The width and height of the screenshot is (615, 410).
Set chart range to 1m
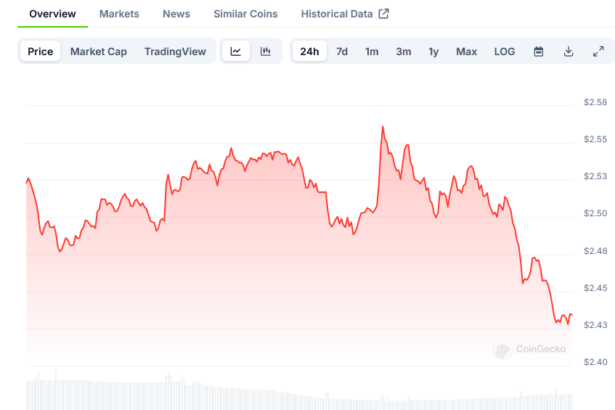(x=372, y=51)
